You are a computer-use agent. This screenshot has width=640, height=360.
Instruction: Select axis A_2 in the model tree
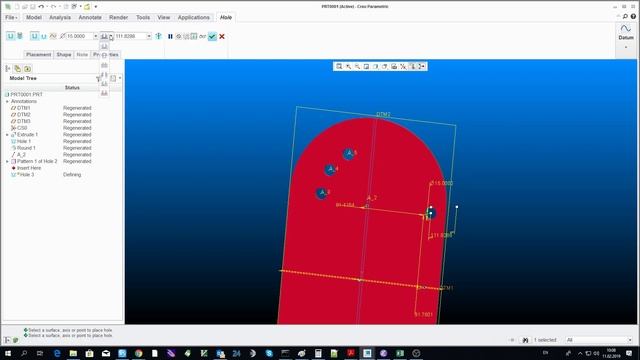[x=21, y=155]
